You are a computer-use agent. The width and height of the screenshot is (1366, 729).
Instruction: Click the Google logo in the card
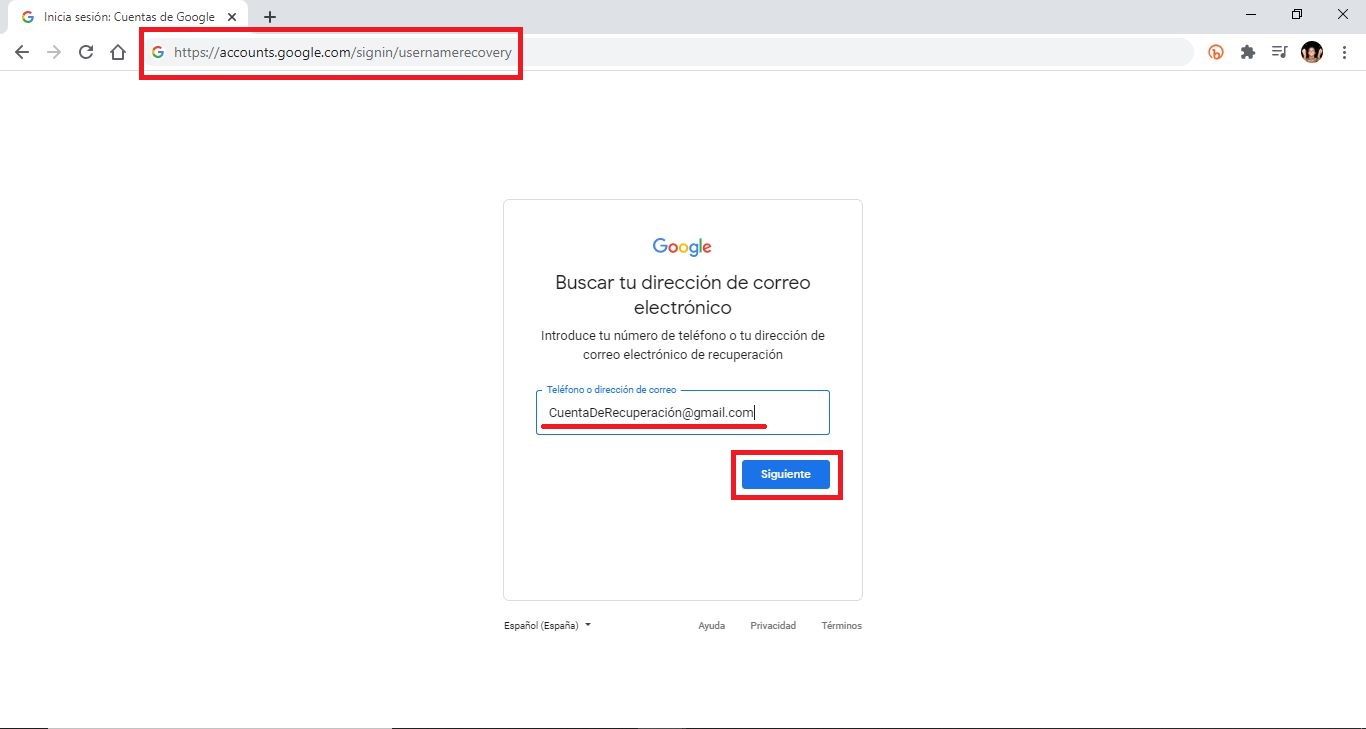click(x=682, y=247)
